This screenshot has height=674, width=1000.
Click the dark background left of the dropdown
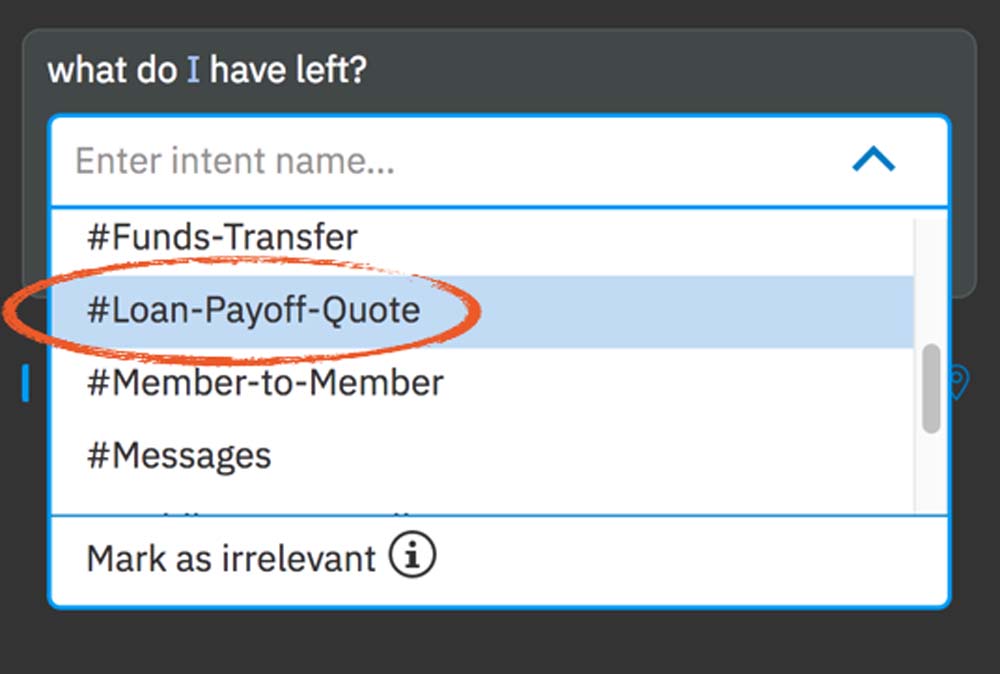(22, 480)
